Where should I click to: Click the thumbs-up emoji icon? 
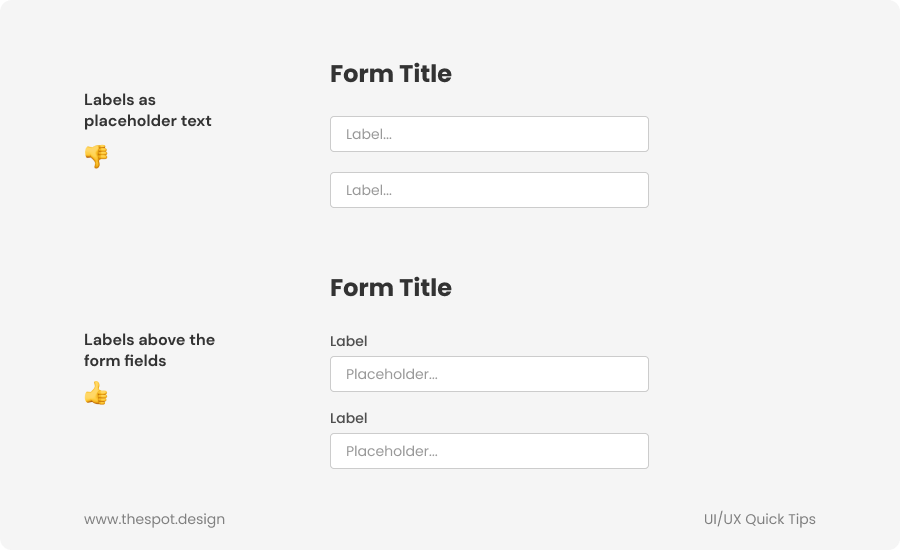96,393
